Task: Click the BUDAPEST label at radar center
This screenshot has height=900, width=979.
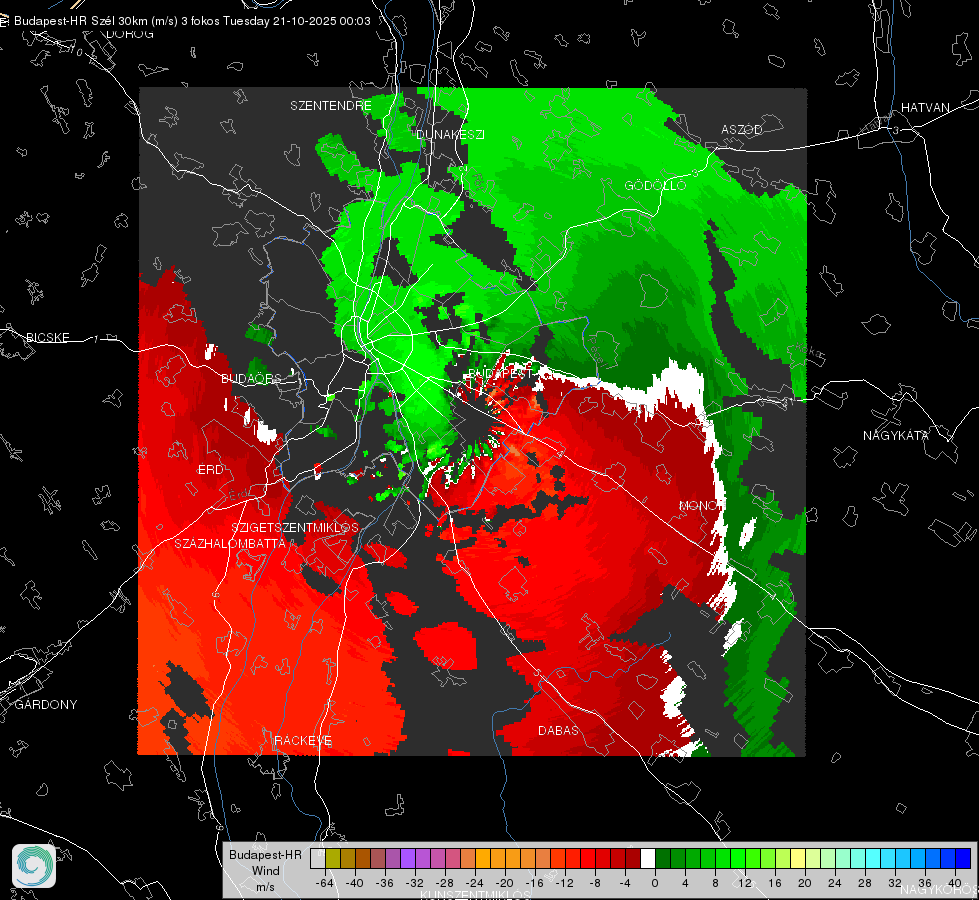Action: coord(500,373)
